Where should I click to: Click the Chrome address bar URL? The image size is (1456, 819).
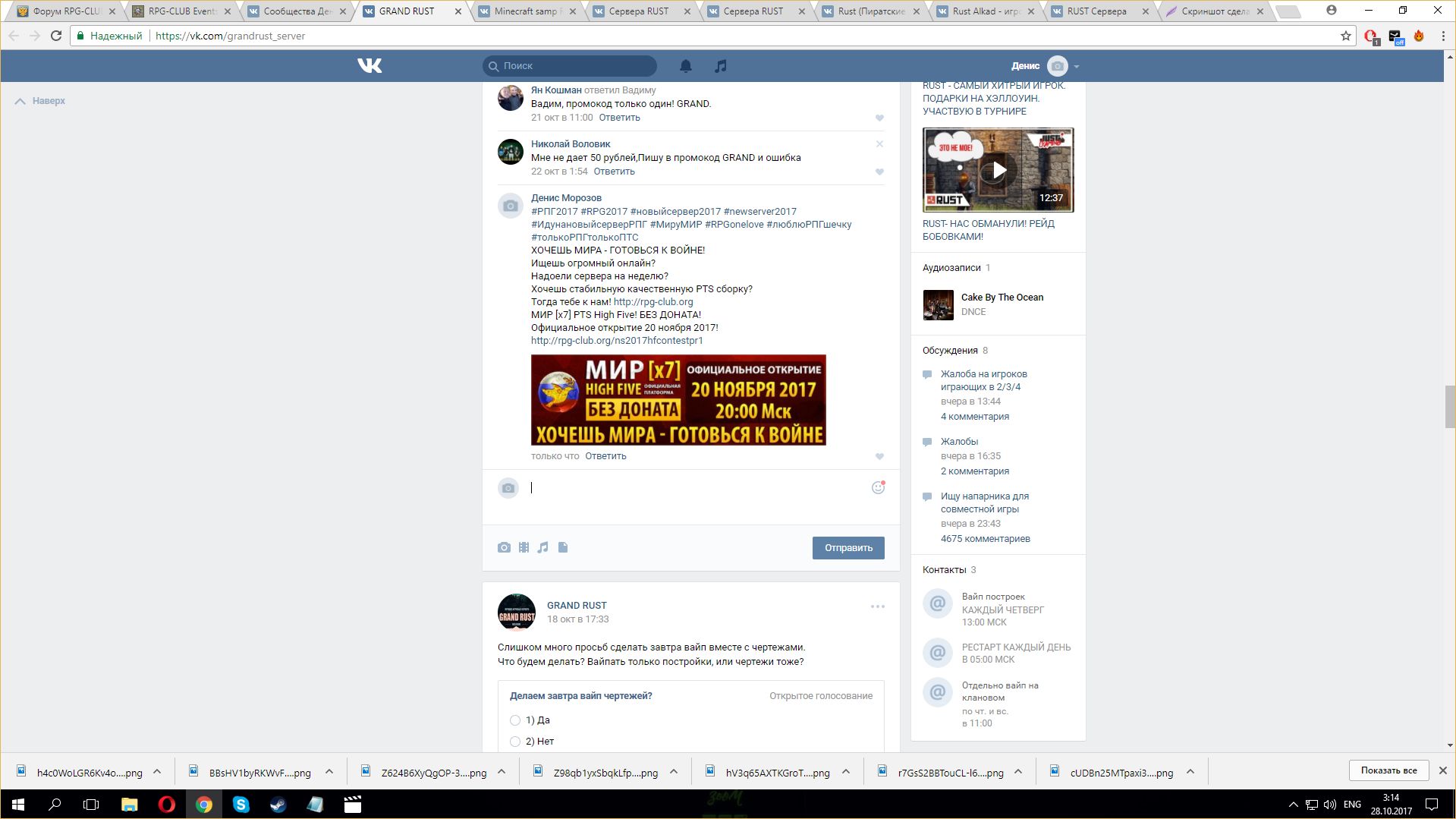(230, 36)
